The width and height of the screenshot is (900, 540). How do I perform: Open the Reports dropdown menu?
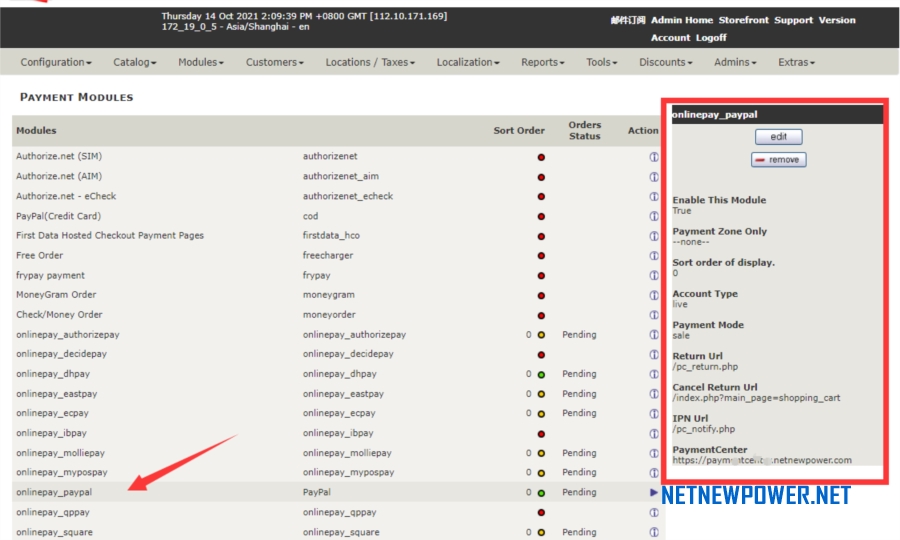point(542,62)
